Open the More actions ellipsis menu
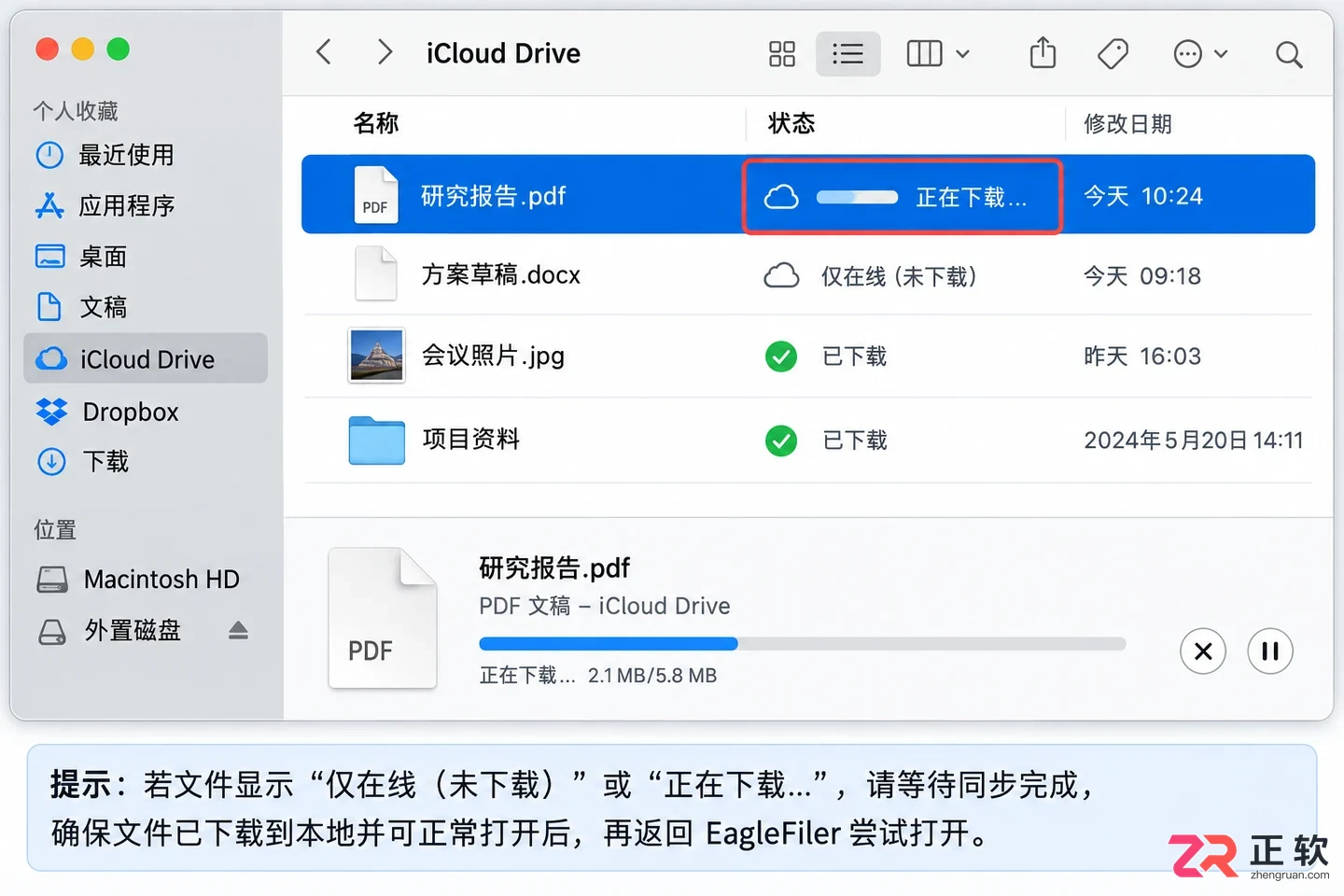 point(1200,54)
